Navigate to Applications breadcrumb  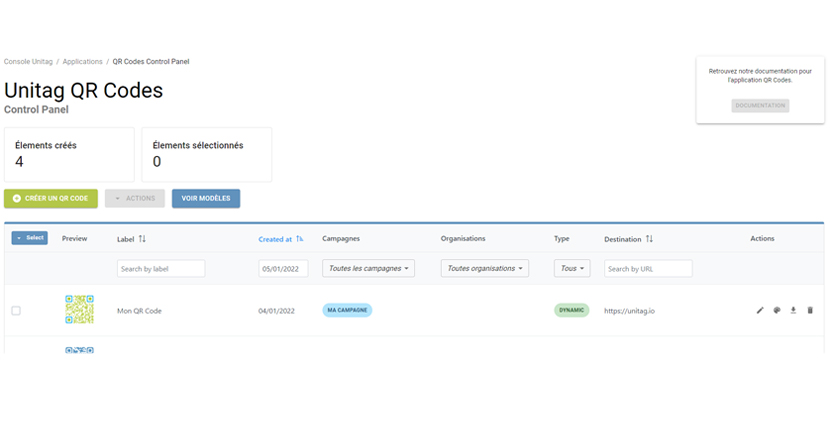pyautogui.click(x=82, y=62)
